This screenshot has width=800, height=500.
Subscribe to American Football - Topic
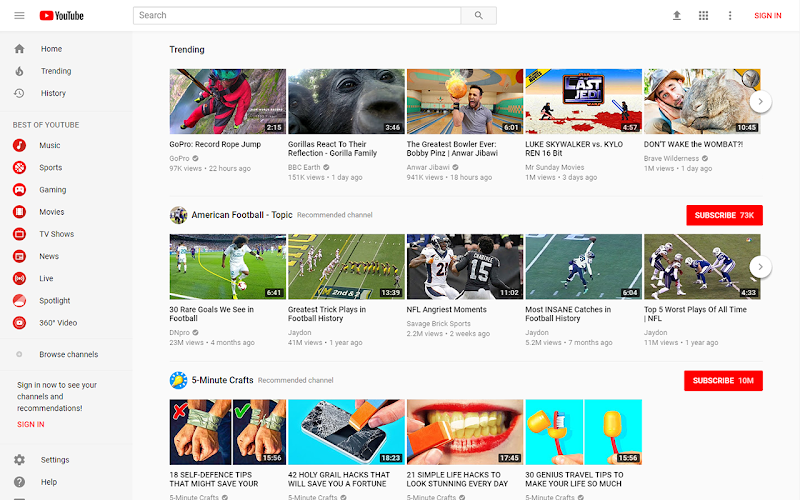(724, 215)
